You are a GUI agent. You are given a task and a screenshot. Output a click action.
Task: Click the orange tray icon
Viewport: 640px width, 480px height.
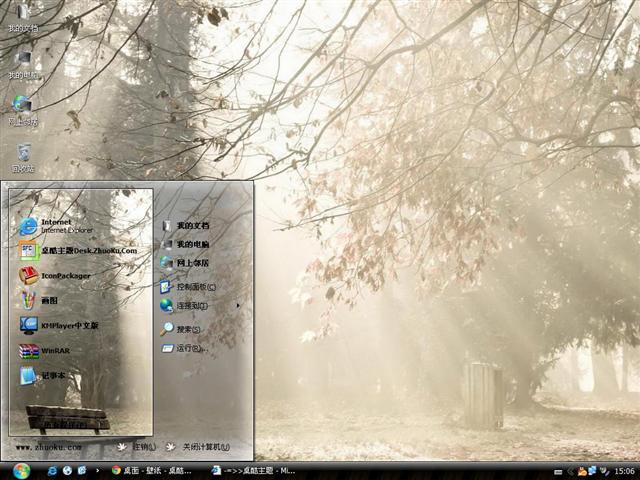click(582, 471)
